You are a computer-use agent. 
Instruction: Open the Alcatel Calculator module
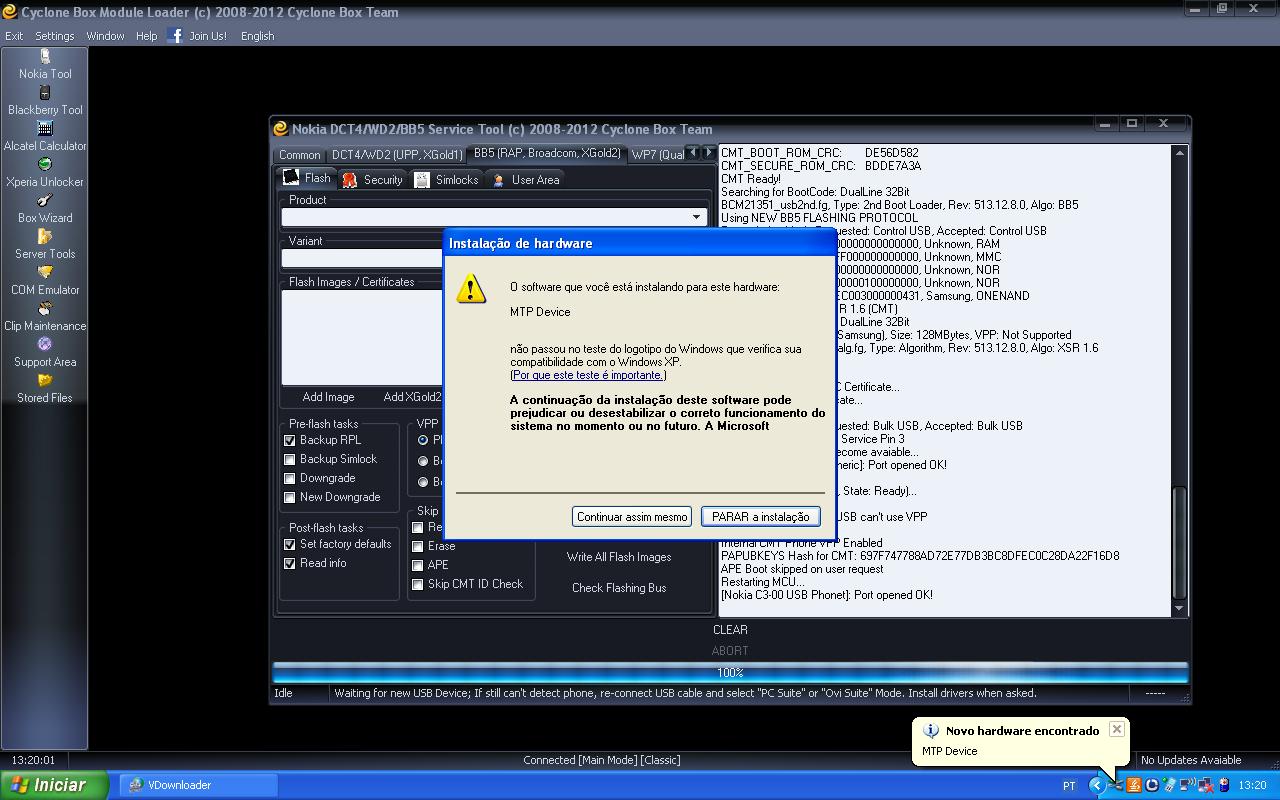[x=45, y=137]
